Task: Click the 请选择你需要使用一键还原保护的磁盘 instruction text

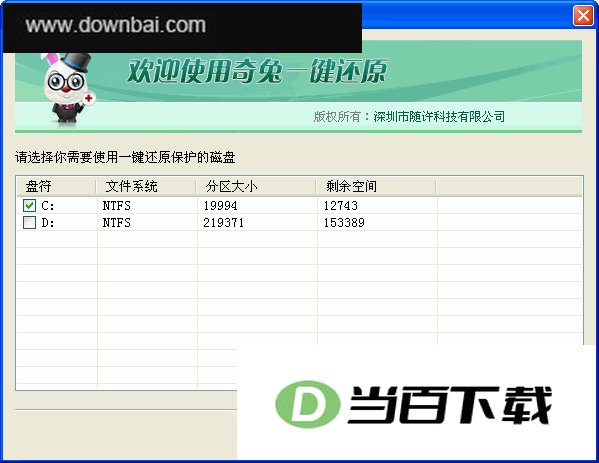Action: 125,157
